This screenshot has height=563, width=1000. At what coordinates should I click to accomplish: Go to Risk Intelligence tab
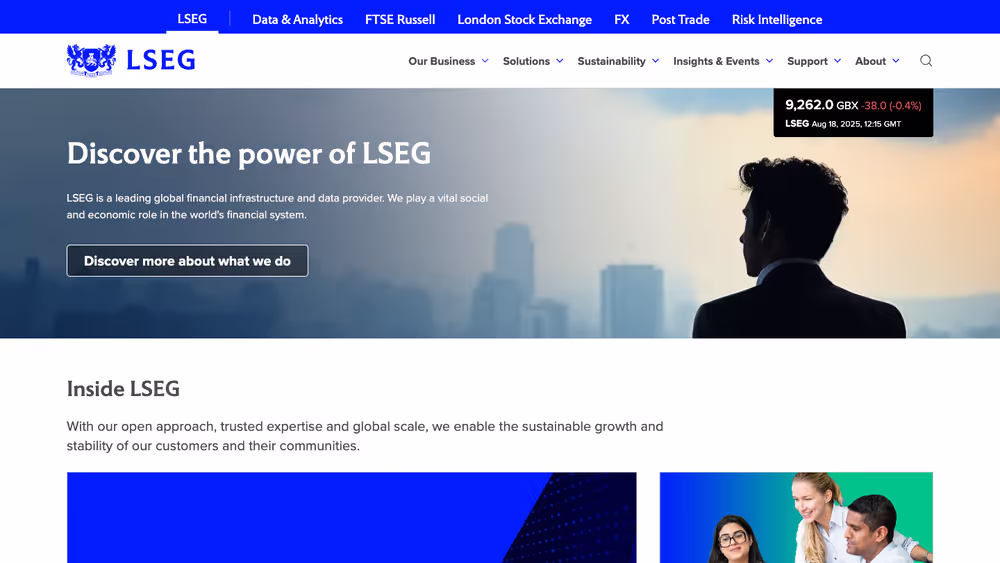(777, 20)
